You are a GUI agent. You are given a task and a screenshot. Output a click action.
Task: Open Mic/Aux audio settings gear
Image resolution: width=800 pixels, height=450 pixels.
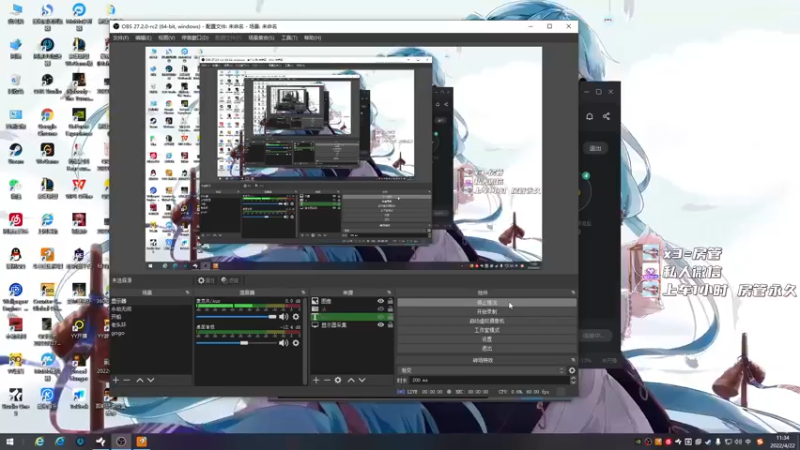(x=296, y=317)
